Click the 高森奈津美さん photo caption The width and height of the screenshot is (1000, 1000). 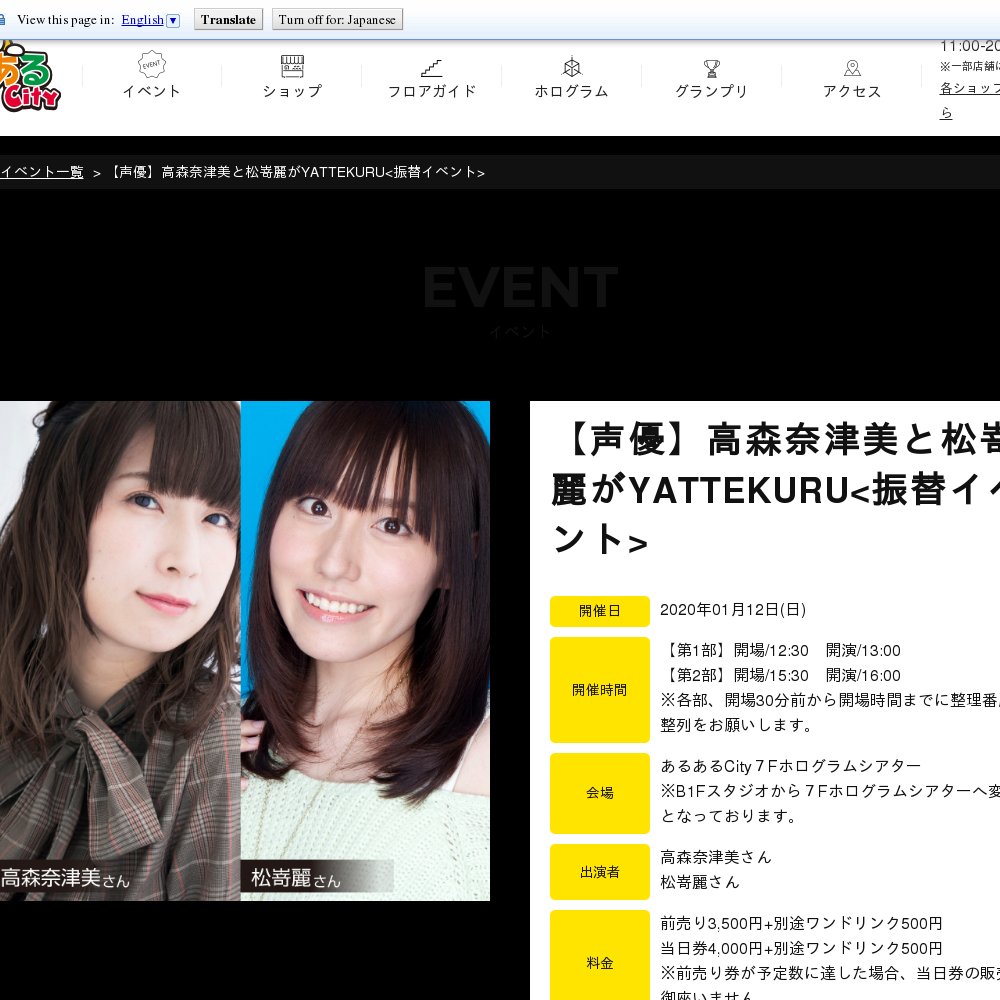[65, 878]
